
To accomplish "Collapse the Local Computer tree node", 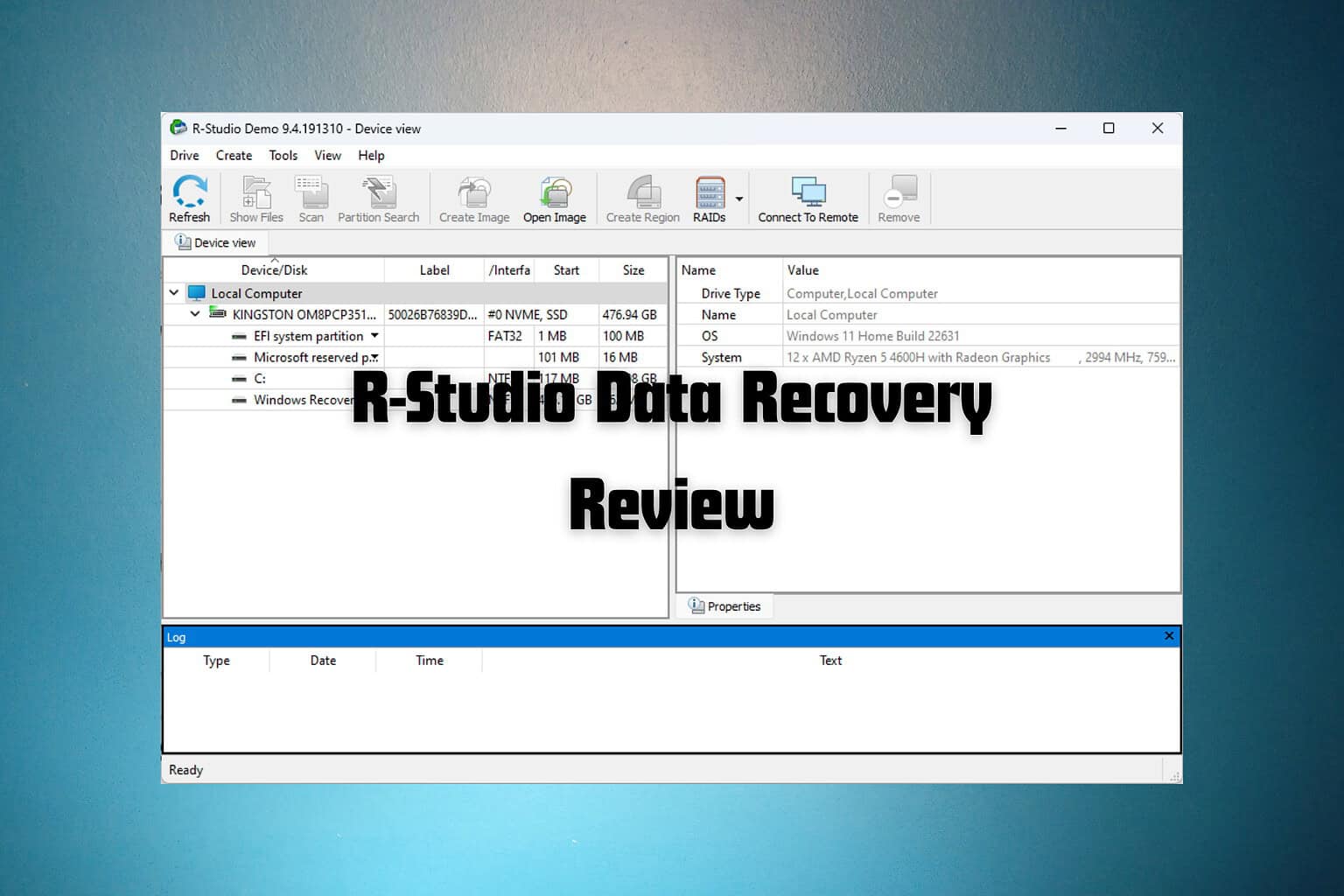I will (x=174, y=292).
